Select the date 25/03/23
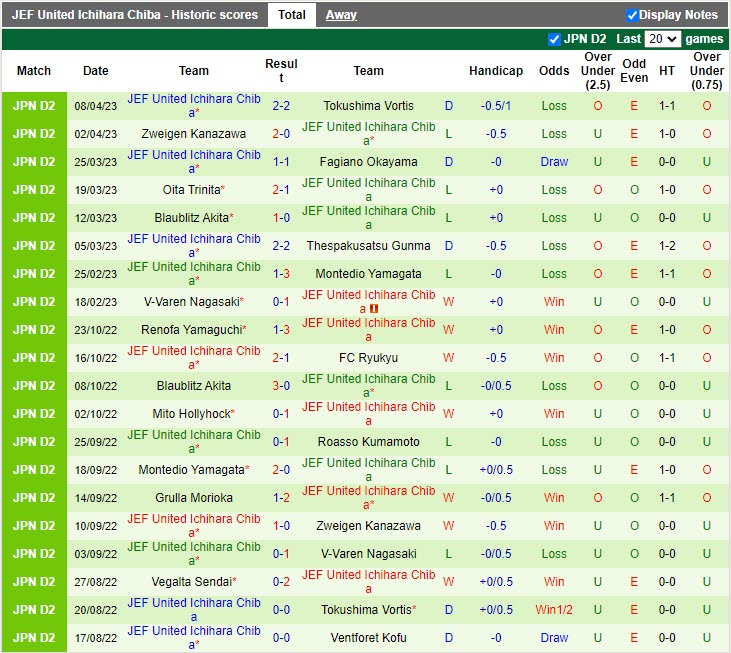The height and width of the screenshot is (653, 731). coord(96,162)
